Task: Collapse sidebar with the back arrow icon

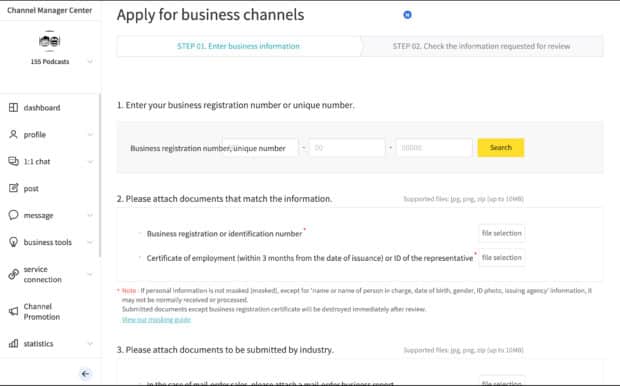Action: click(x=85, y=374)
